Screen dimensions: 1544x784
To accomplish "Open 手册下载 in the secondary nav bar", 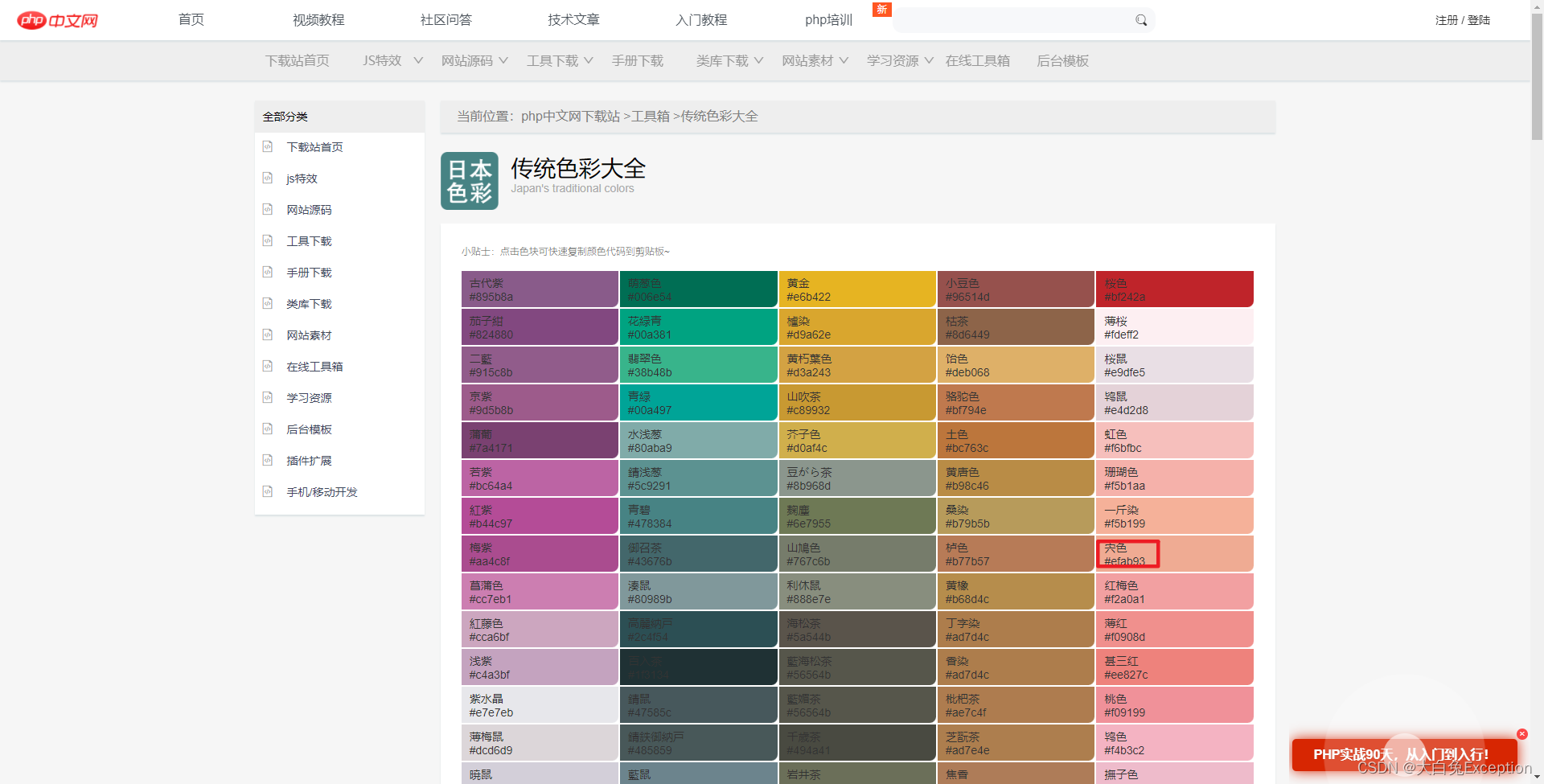I will pyautogui.click(x=638, y=60).
